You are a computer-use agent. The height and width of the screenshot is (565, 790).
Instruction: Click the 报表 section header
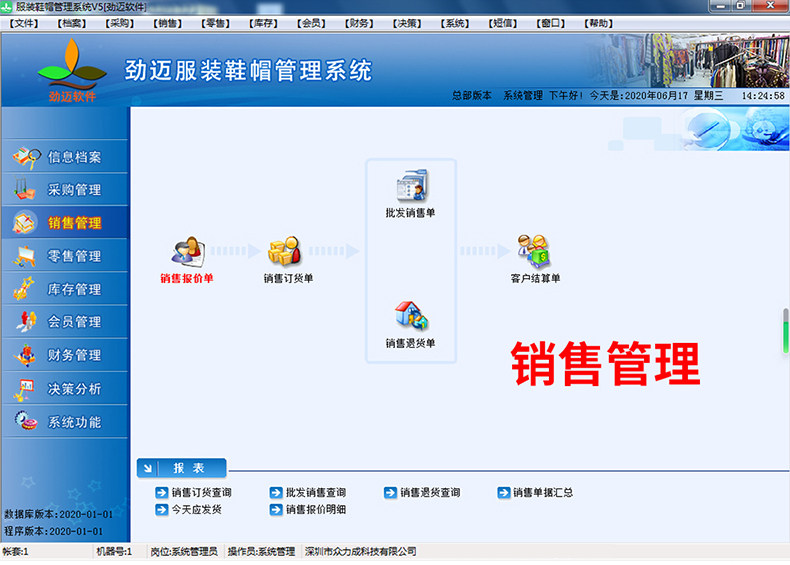tap(181, 468)
